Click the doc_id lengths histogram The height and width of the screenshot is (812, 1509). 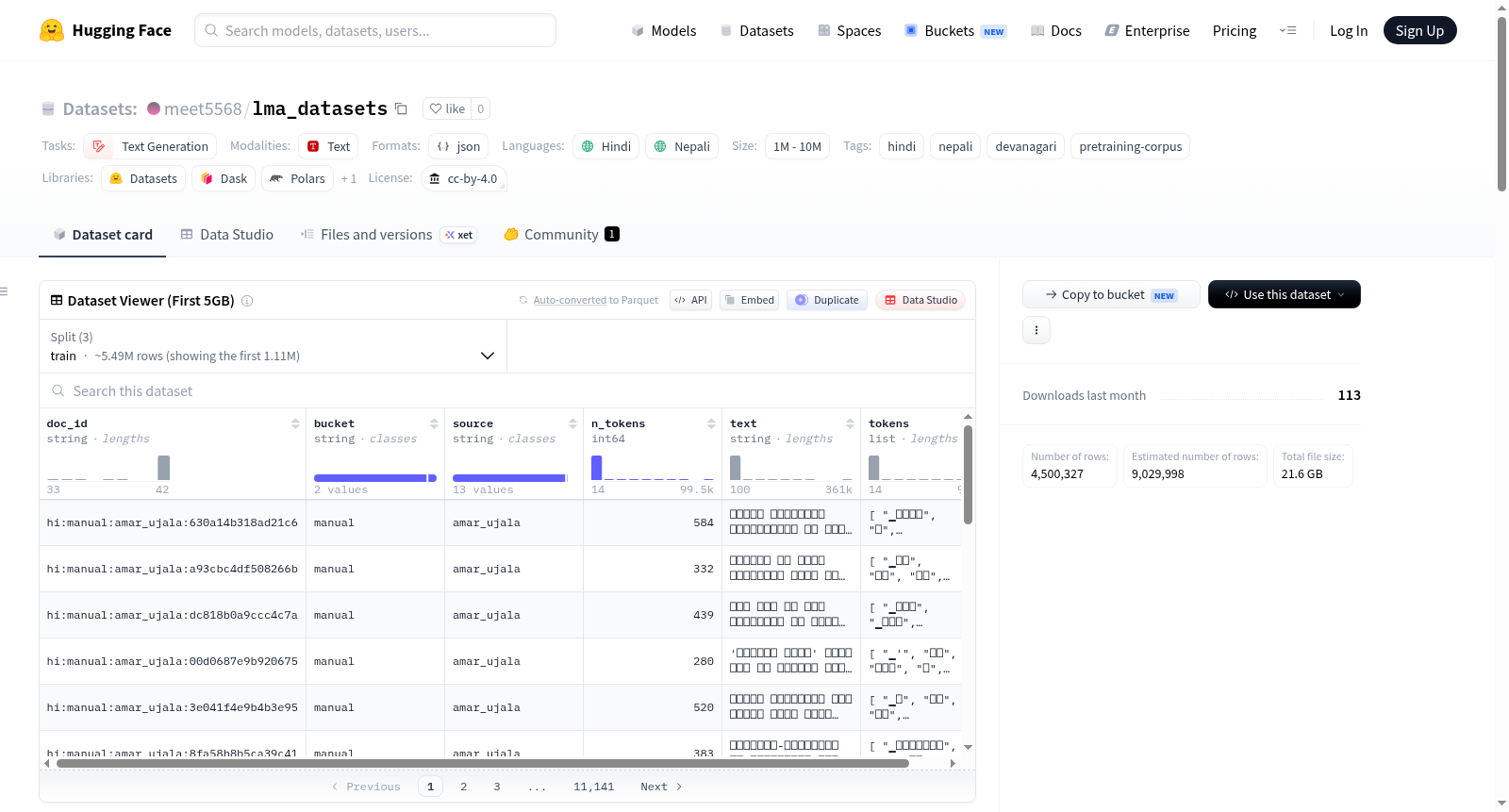[108, 468]
